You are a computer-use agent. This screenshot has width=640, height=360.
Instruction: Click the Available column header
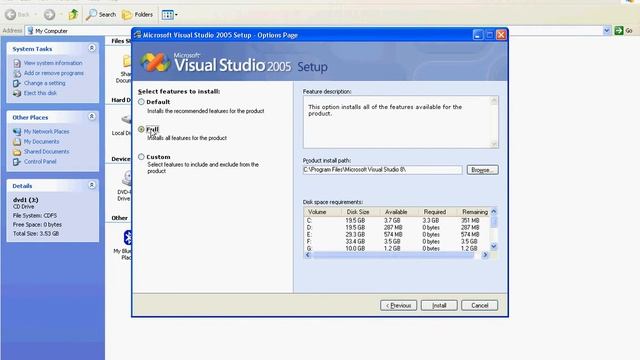(x=396, y=212)
